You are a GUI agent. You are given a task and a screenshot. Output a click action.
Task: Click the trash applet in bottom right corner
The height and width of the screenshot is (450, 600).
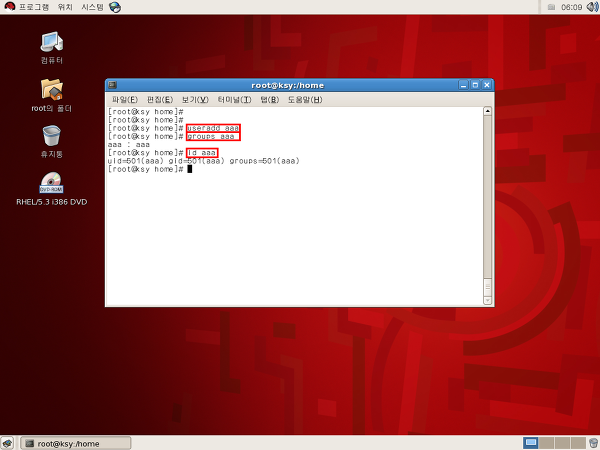593,443
